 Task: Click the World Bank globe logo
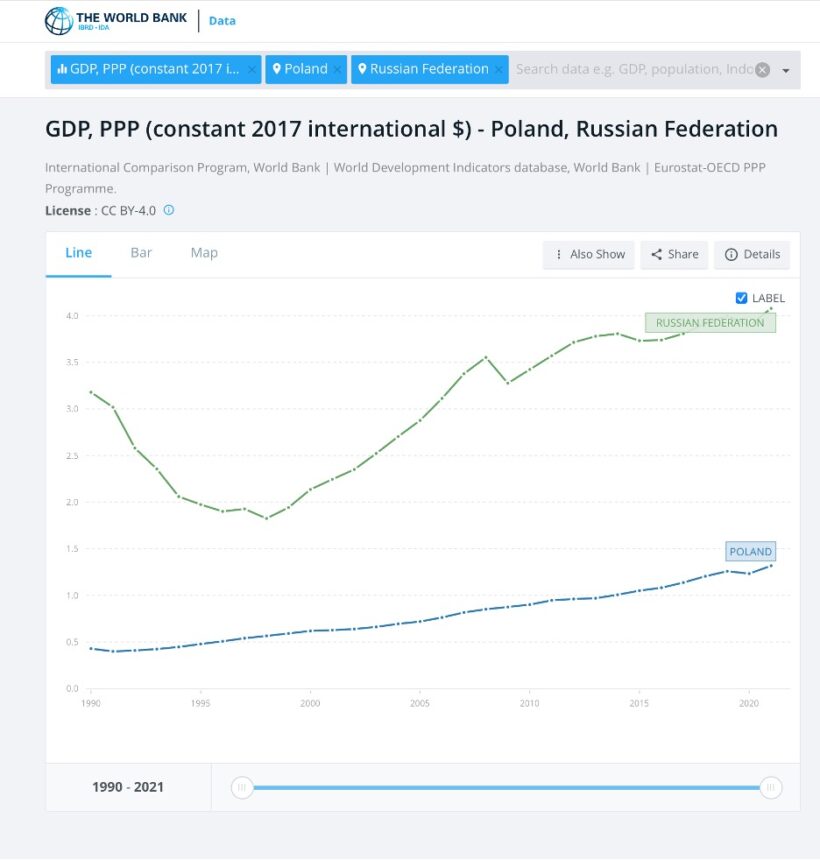pos(59,20)
